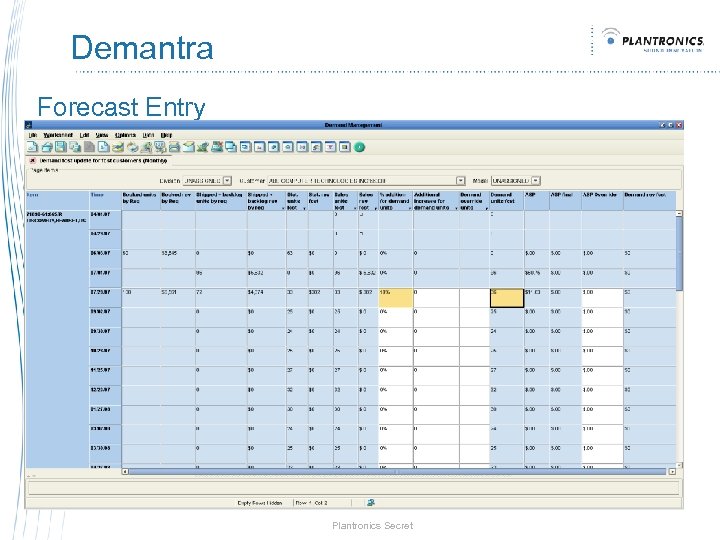Click the toolbar icon with red X mark

217,147
